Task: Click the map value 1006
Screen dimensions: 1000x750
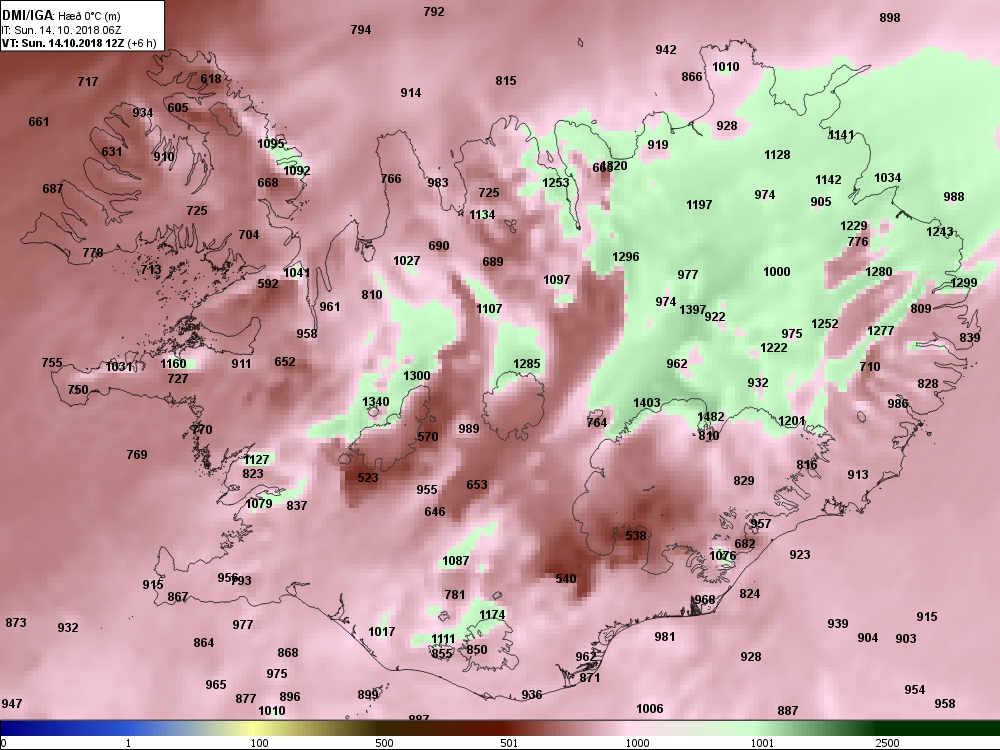Action: (650, 709)
